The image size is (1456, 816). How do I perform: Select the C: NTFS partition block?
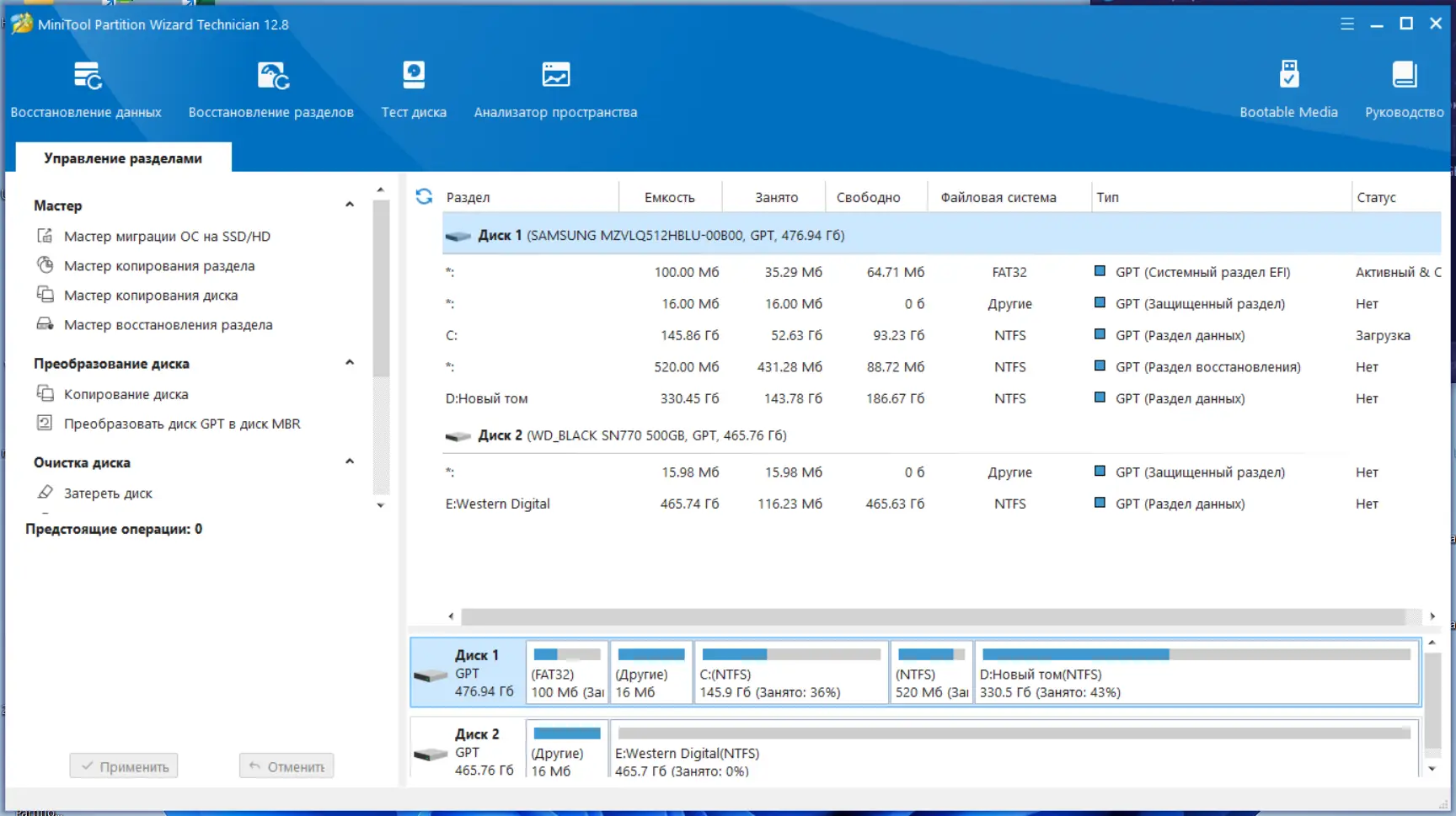tap(790, 672)
